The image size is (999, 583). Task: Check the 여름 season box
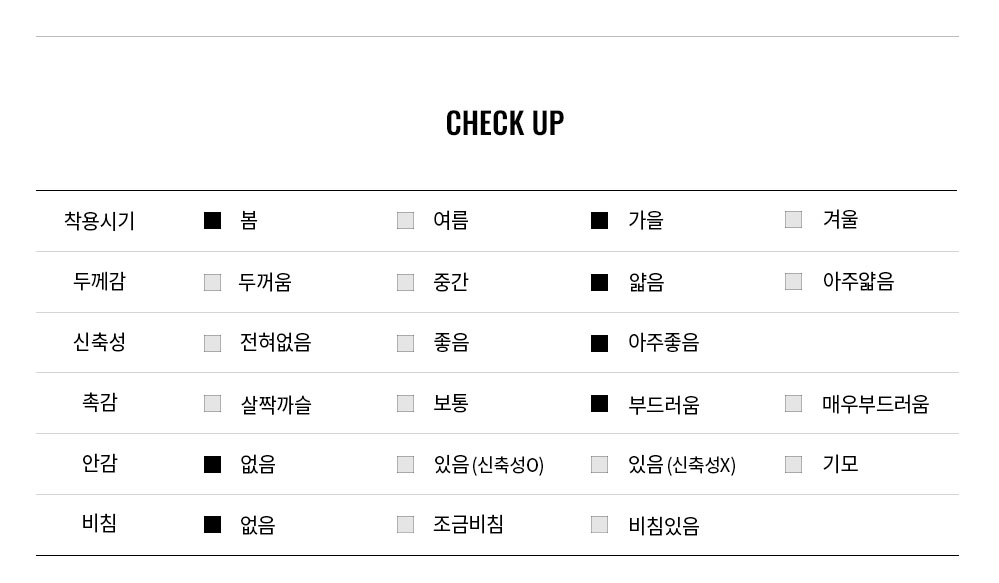[405, 220]
